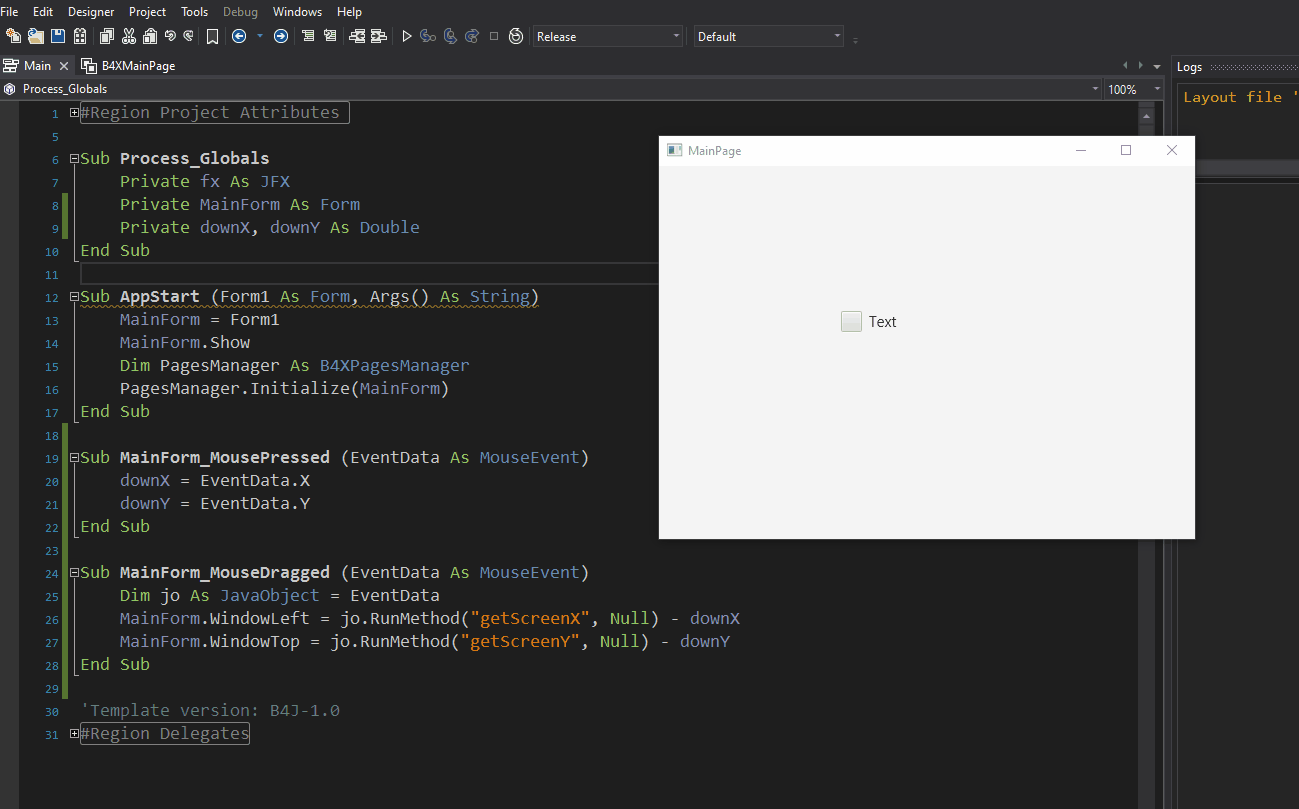Undo the last edit

click(x=168, y=36)
